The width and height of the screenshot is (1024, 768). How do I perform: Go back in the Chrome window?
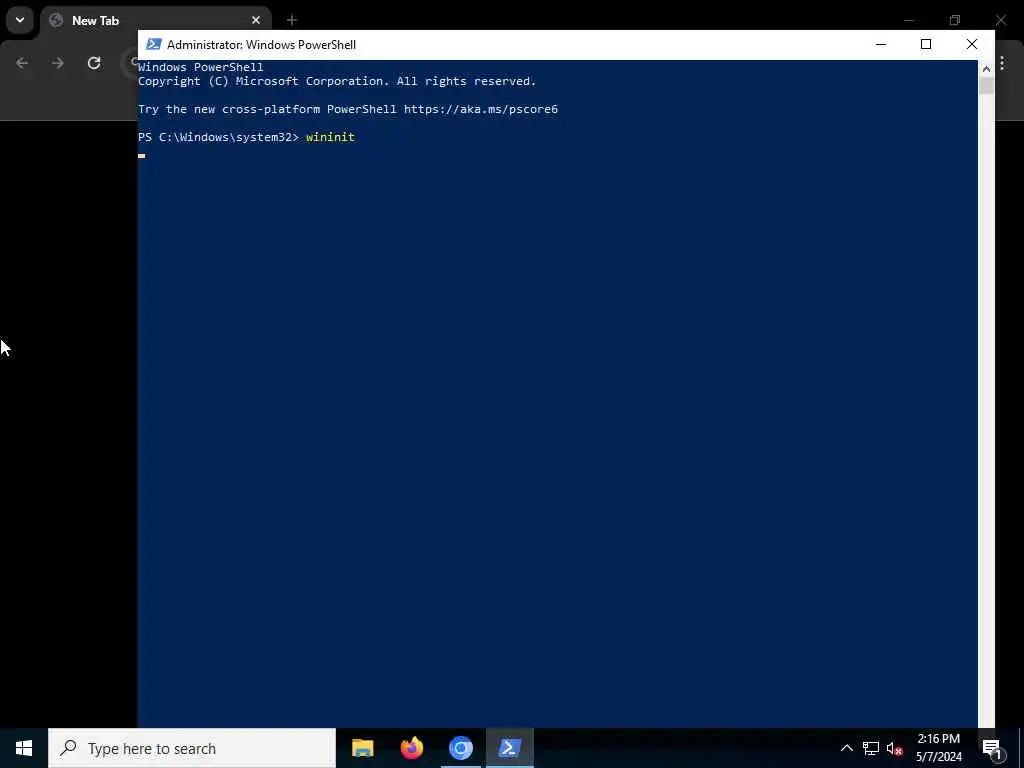coord(22,63)
